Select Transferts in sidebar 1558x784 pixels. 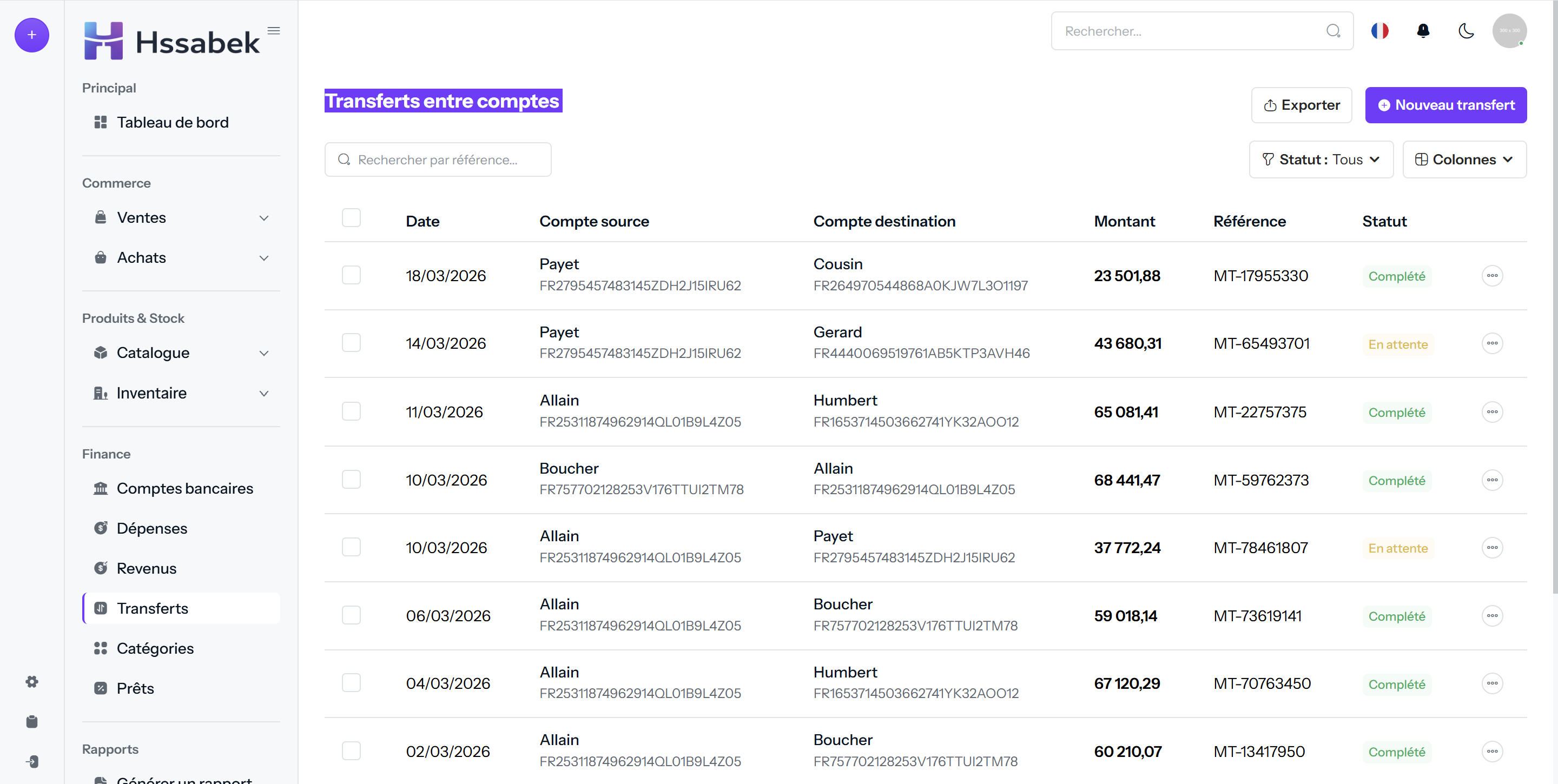point(181,609)
